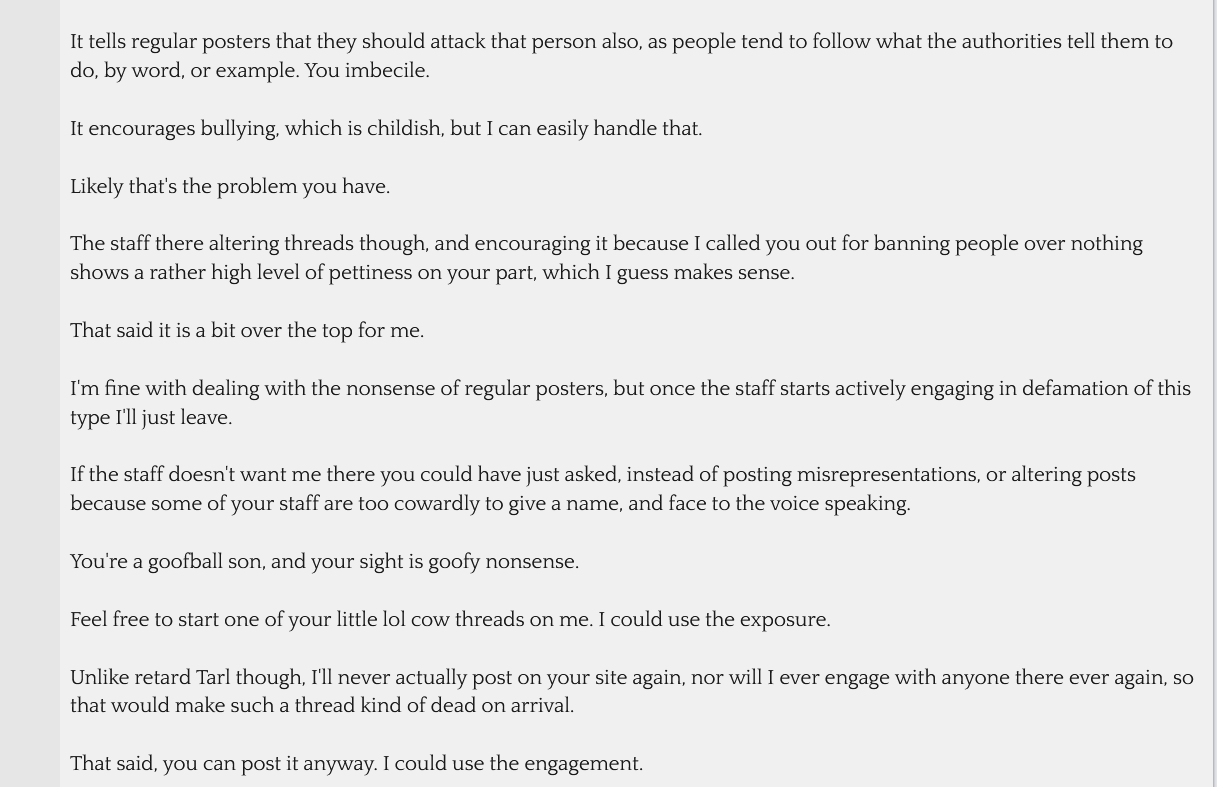Image resolution: width=1217 pixels, height=787 pixels.
Task: Click the paragraph starting "It tells regular posters"
Action: [x=620, y=56]
